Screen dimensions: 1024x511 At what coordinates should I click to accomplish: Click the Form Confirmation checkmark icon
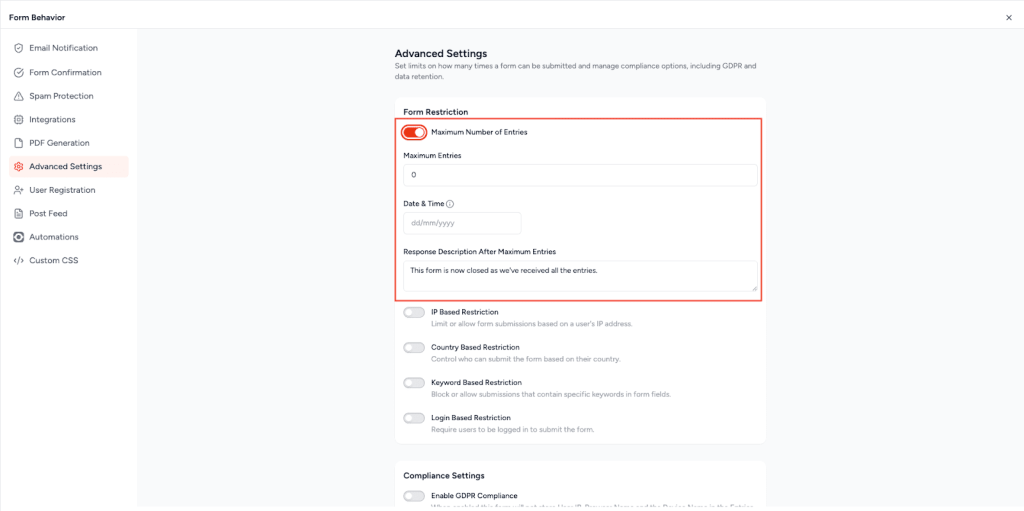pos(18,73)
